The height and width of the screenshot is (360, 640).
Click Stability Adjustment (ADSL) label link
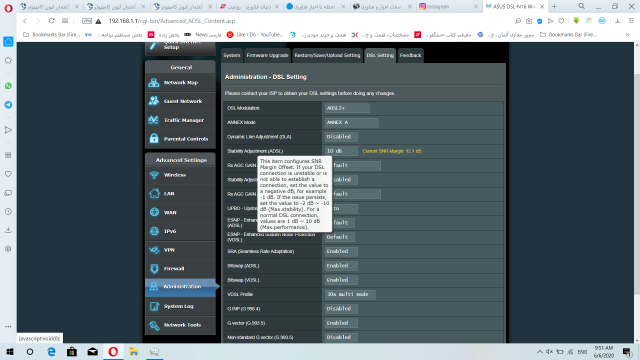point(255,151)
